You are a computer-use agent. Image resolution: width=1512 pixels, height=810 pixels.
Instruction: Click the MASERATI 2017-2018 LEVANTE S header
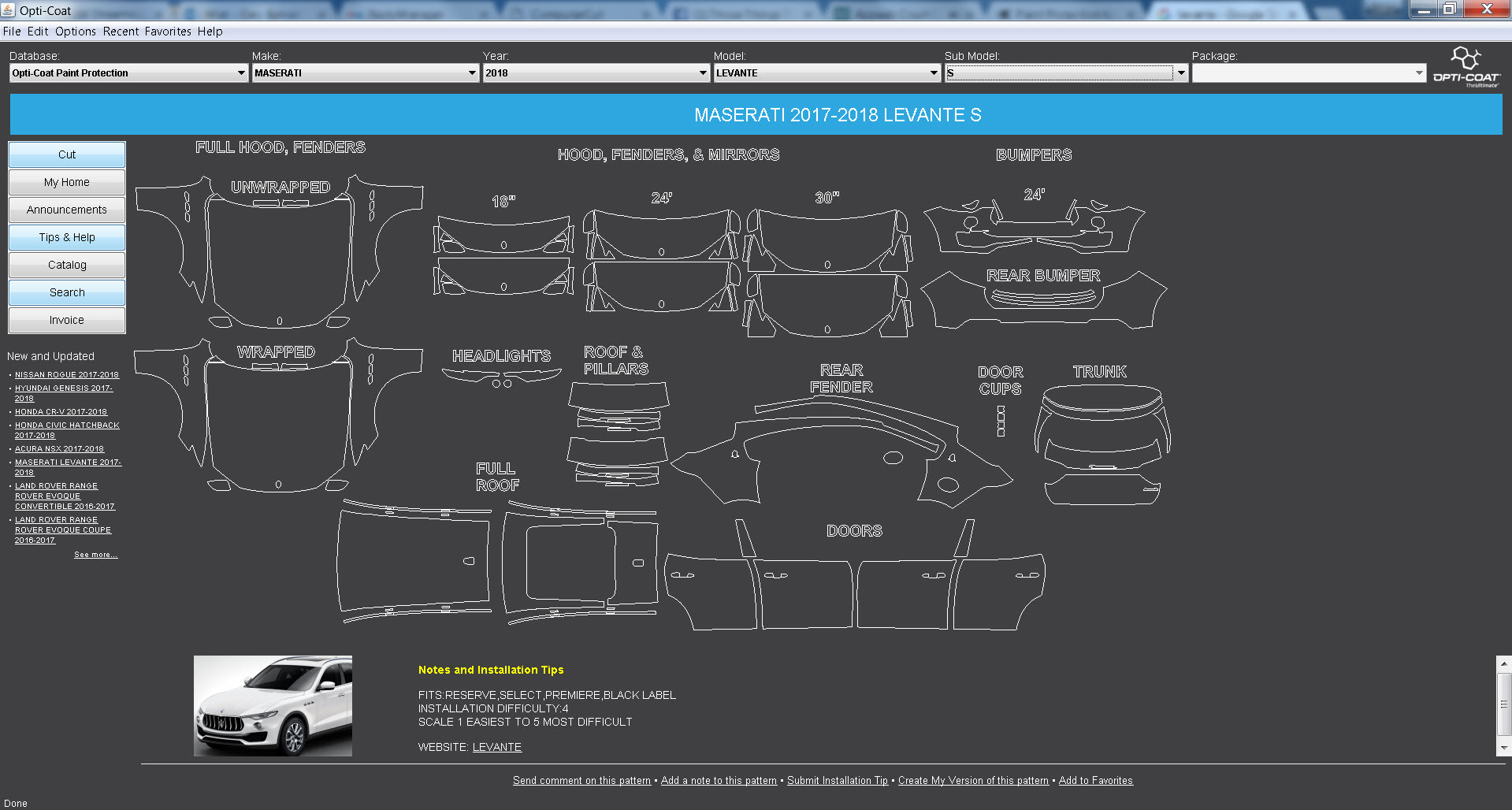click(838, 115)
